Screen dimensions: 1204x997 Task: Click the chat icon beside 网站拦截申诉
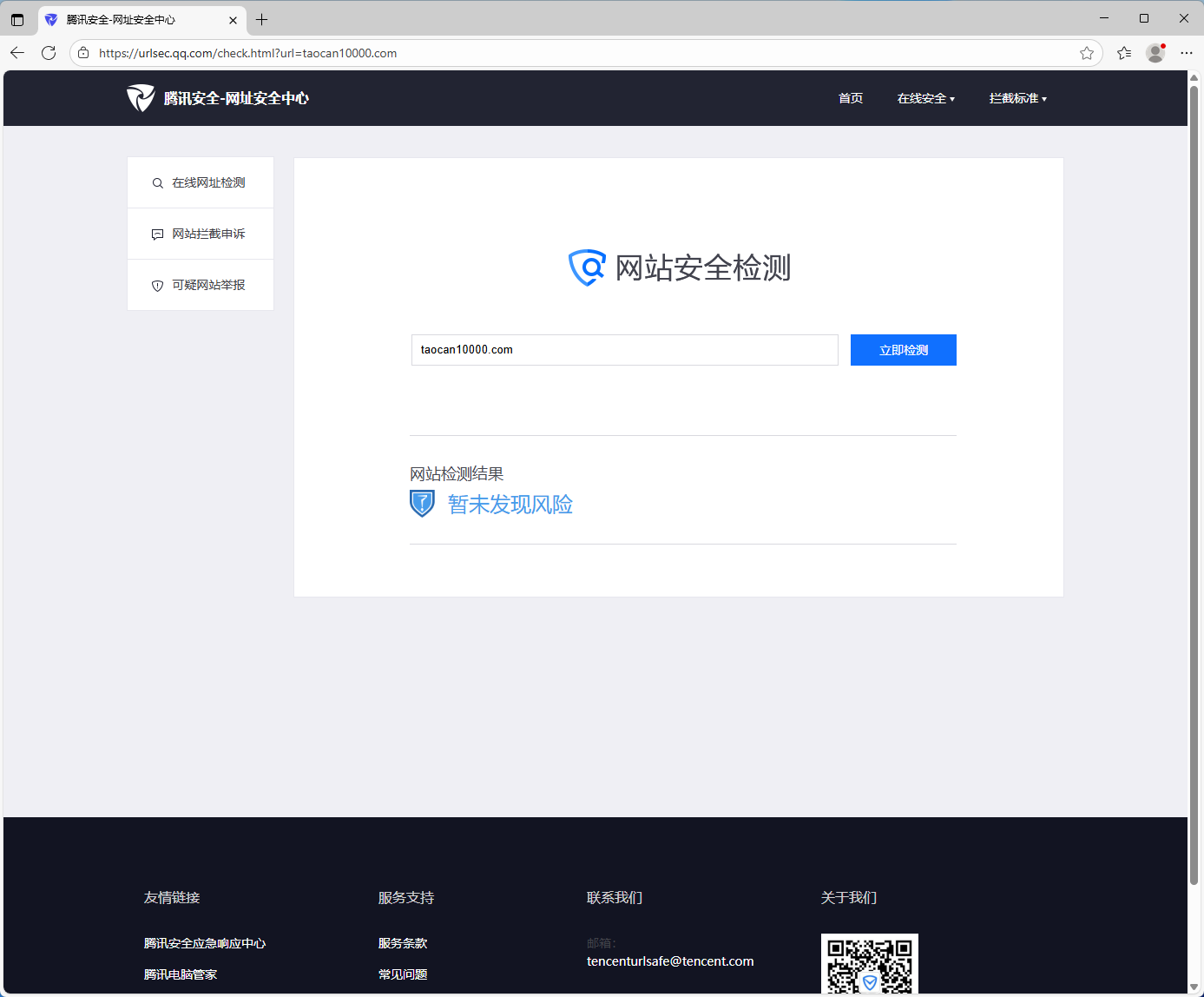coord(157,234)
